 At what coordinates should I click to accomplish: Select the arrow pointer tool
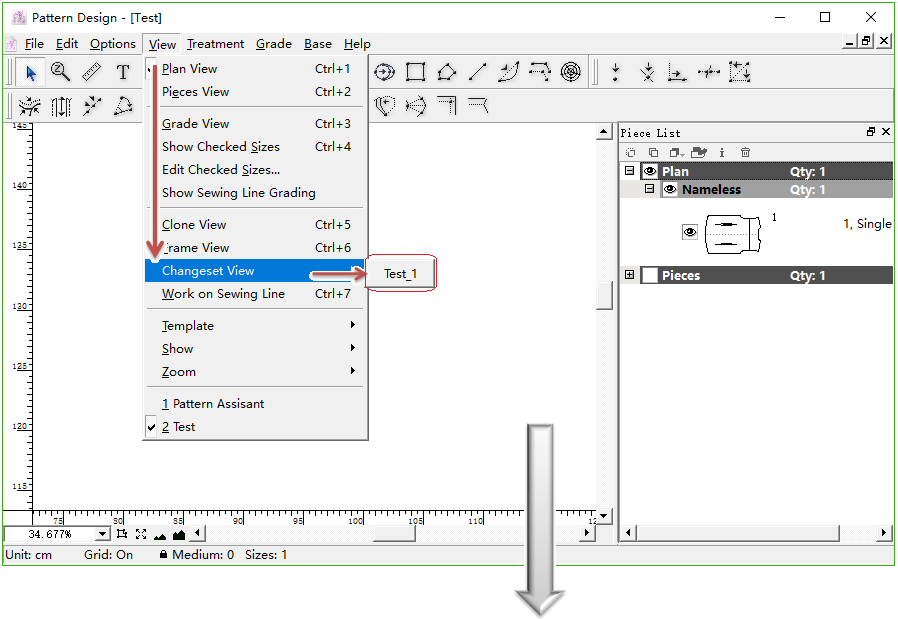(31, 72)
